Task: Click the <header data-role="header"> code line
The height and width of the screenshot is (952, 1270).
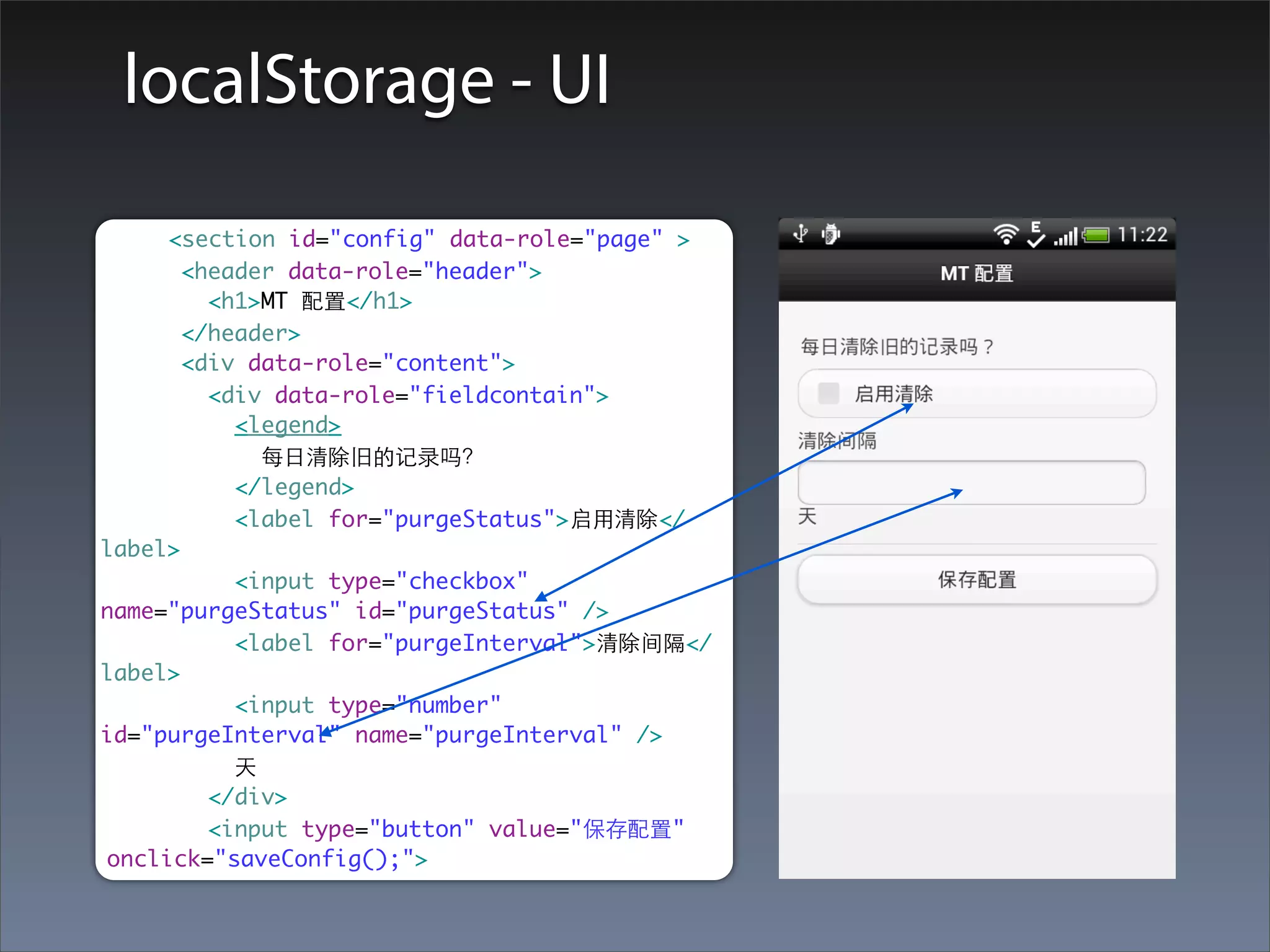Action: coord(362,271)
